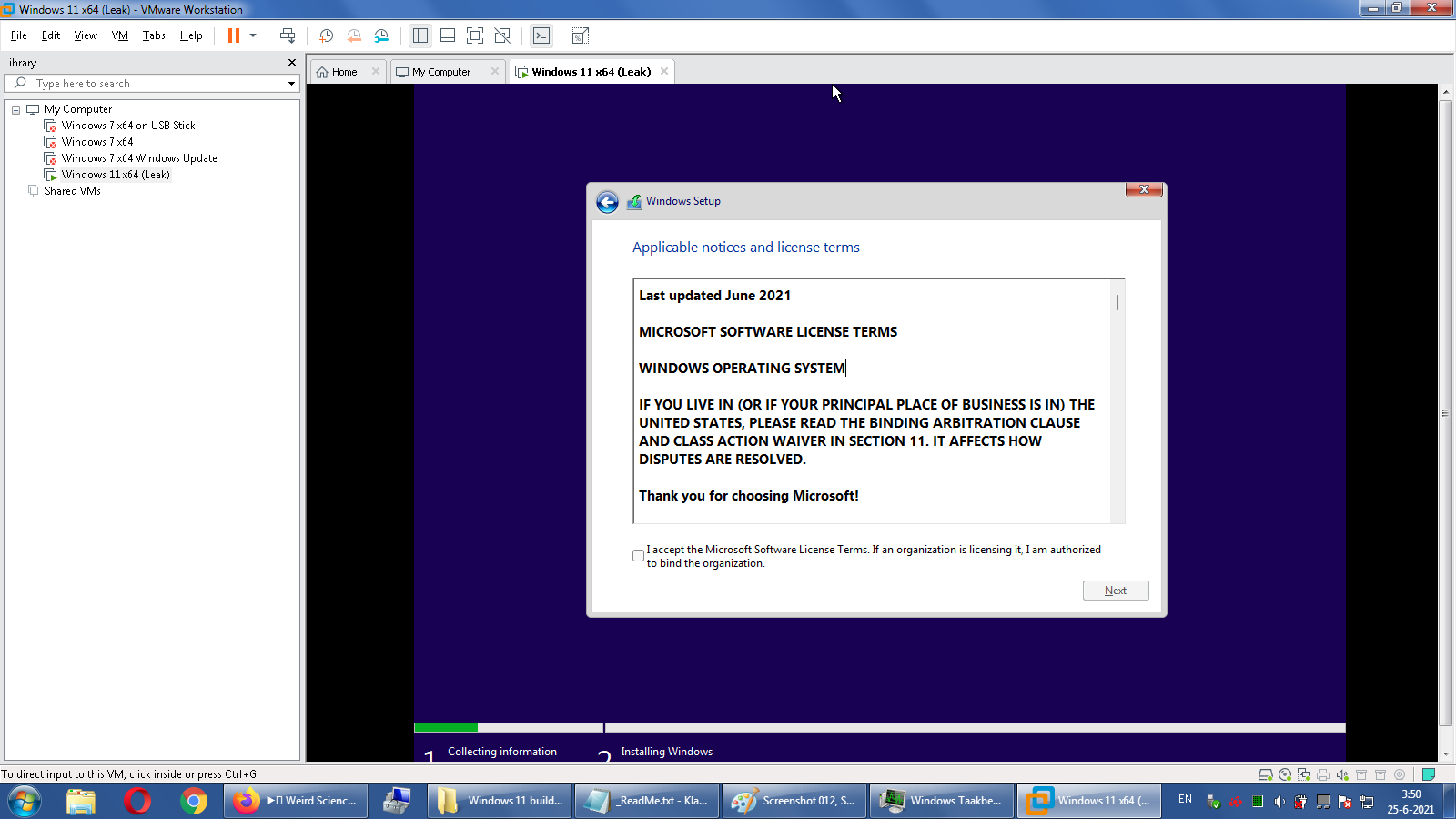
Task: Open the library search filter dropdown
Action: pos(291,84)
